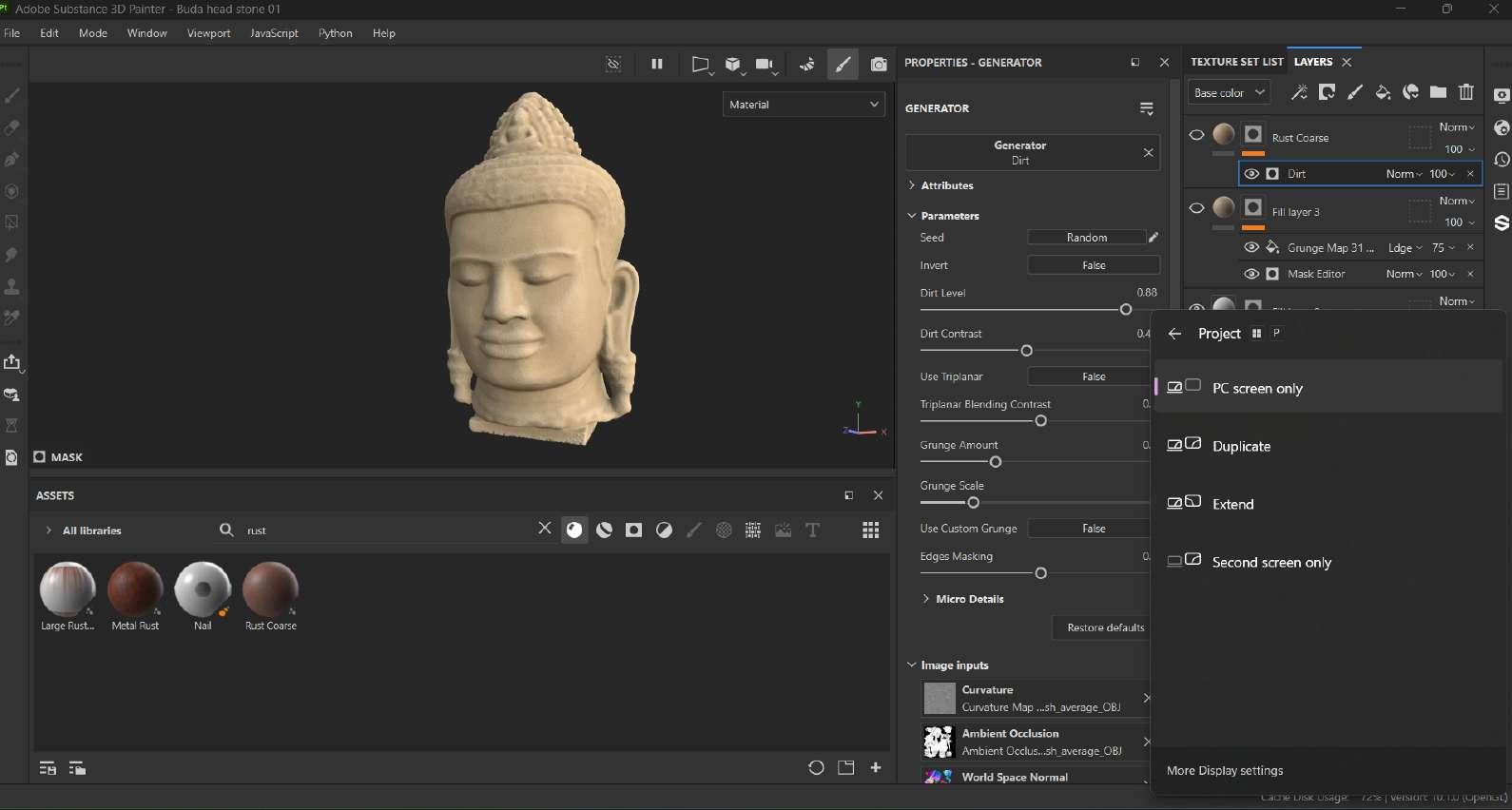The height and width of the screenshot is (810, 1512).
Task: Clear the rust search with X icon
Action: 544,529
